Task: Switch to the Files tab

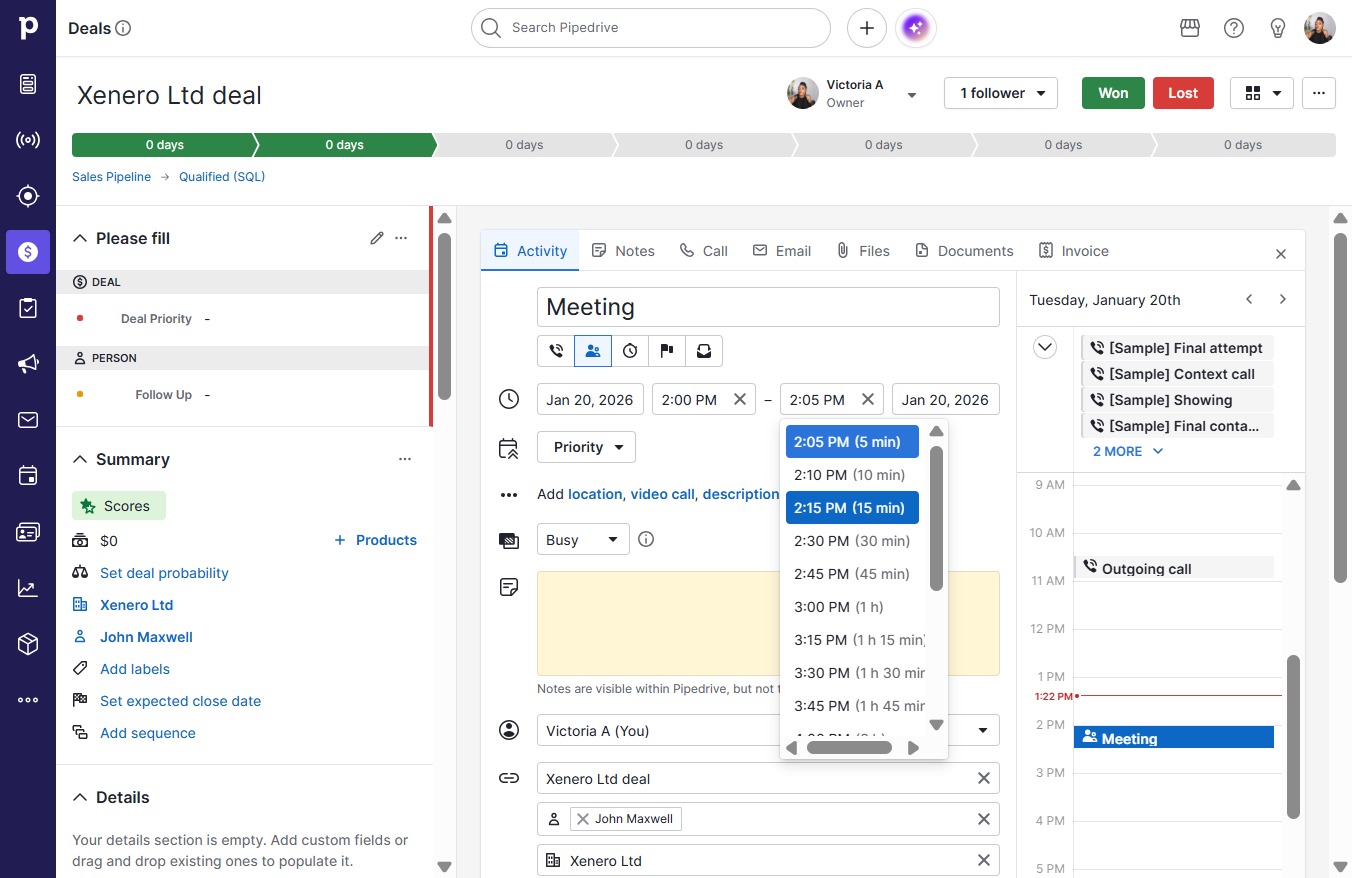Action: coord(863,251)
